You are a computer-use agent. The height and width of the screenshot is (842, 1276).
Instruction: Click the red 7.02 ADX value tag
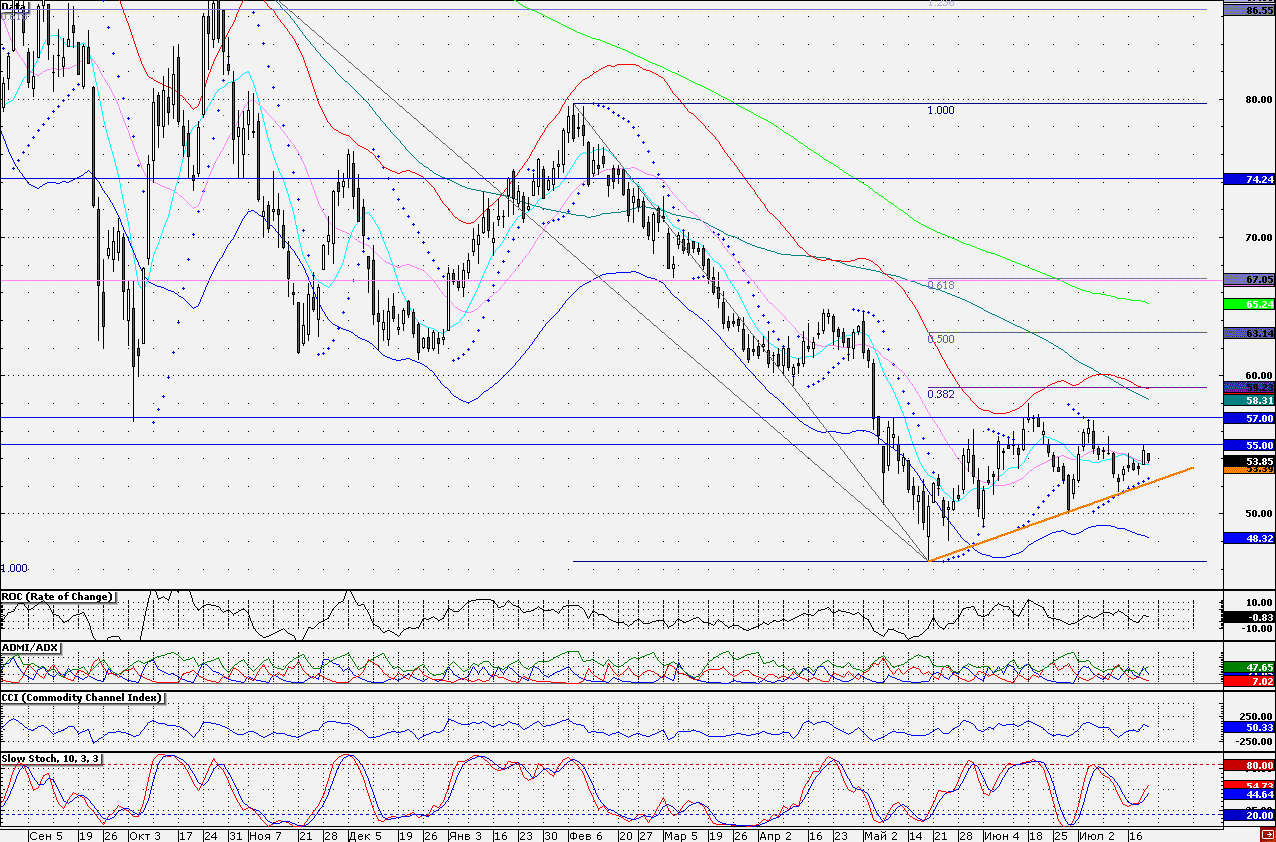[1250, 681]
